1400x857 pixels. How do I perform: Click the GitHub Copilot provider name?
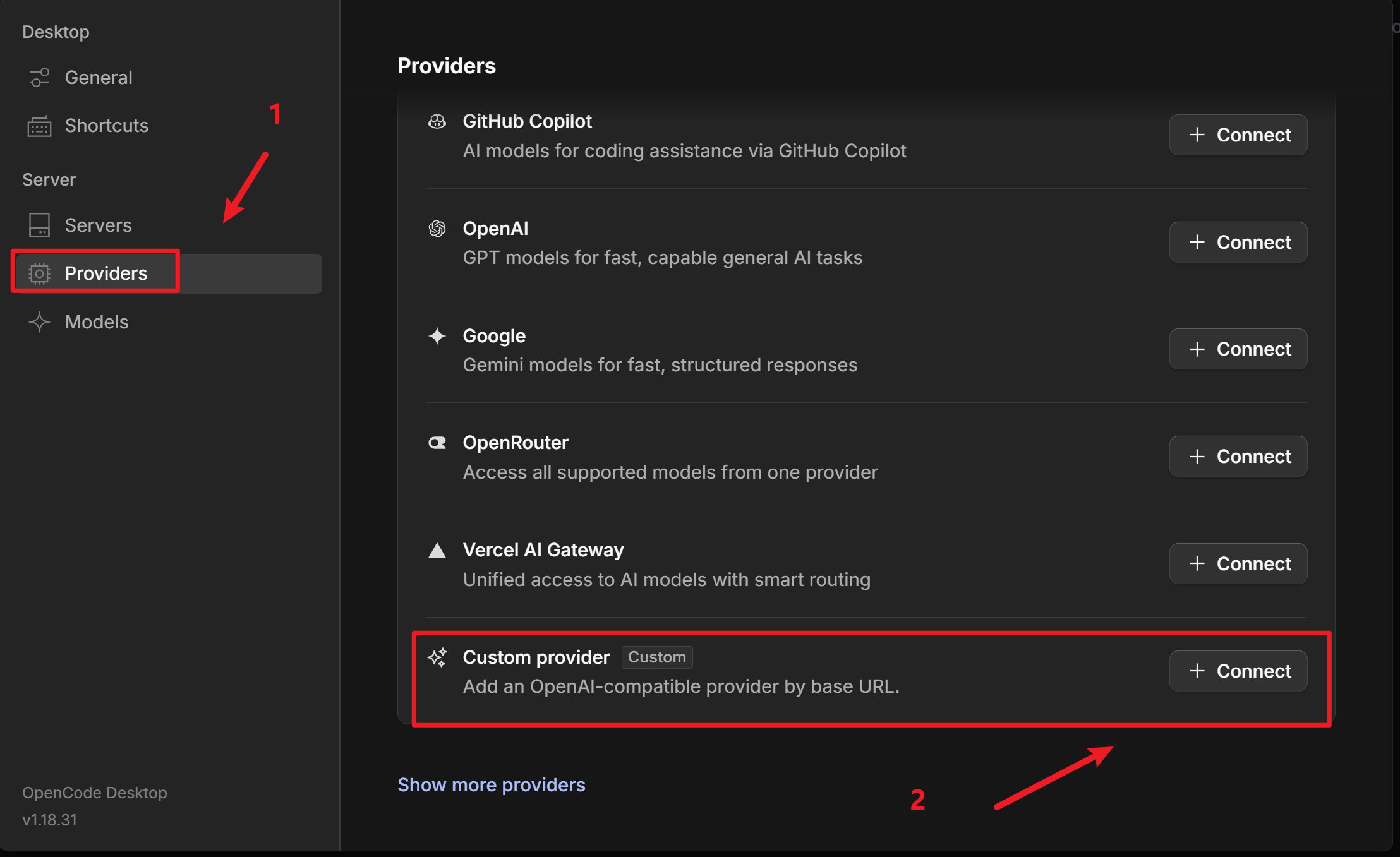coord(527,121)
